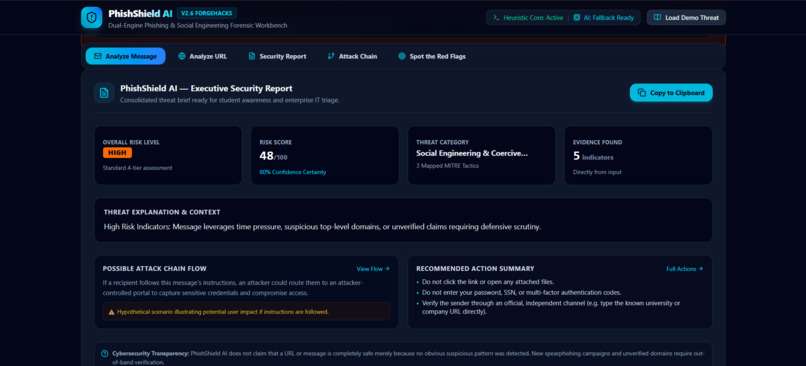The width and height of the screenshot is (806, 366).
Task: Click the hypothetical scenario warning banner
Action: pos(247,312)
